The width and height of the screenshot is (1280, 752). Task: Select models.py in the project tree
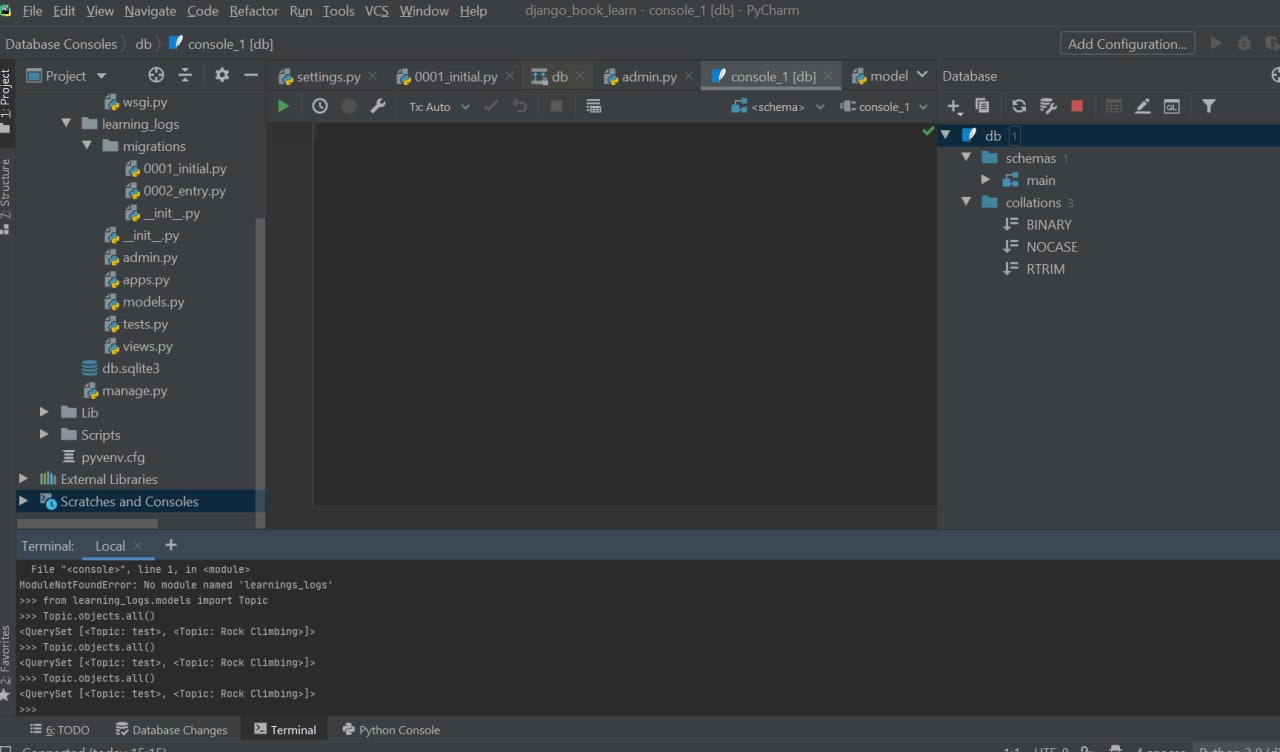point(145,302)
